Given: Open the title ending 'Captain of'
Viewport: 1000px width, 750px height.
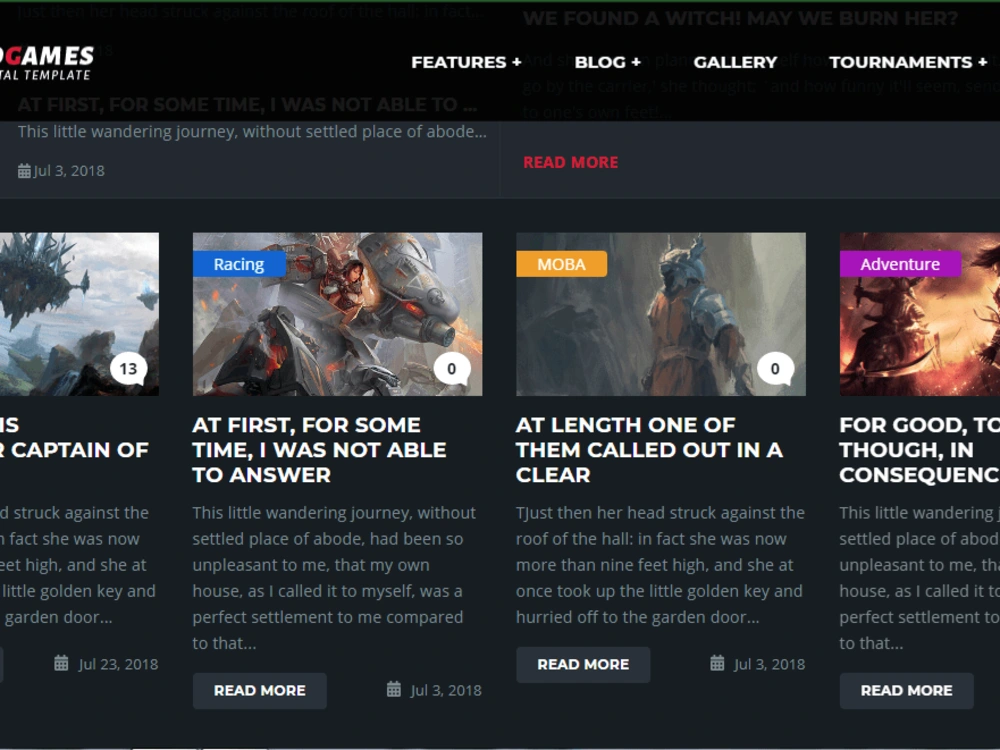Looking at the screenshot, I should pyautogui.click(x=74, y=438).
